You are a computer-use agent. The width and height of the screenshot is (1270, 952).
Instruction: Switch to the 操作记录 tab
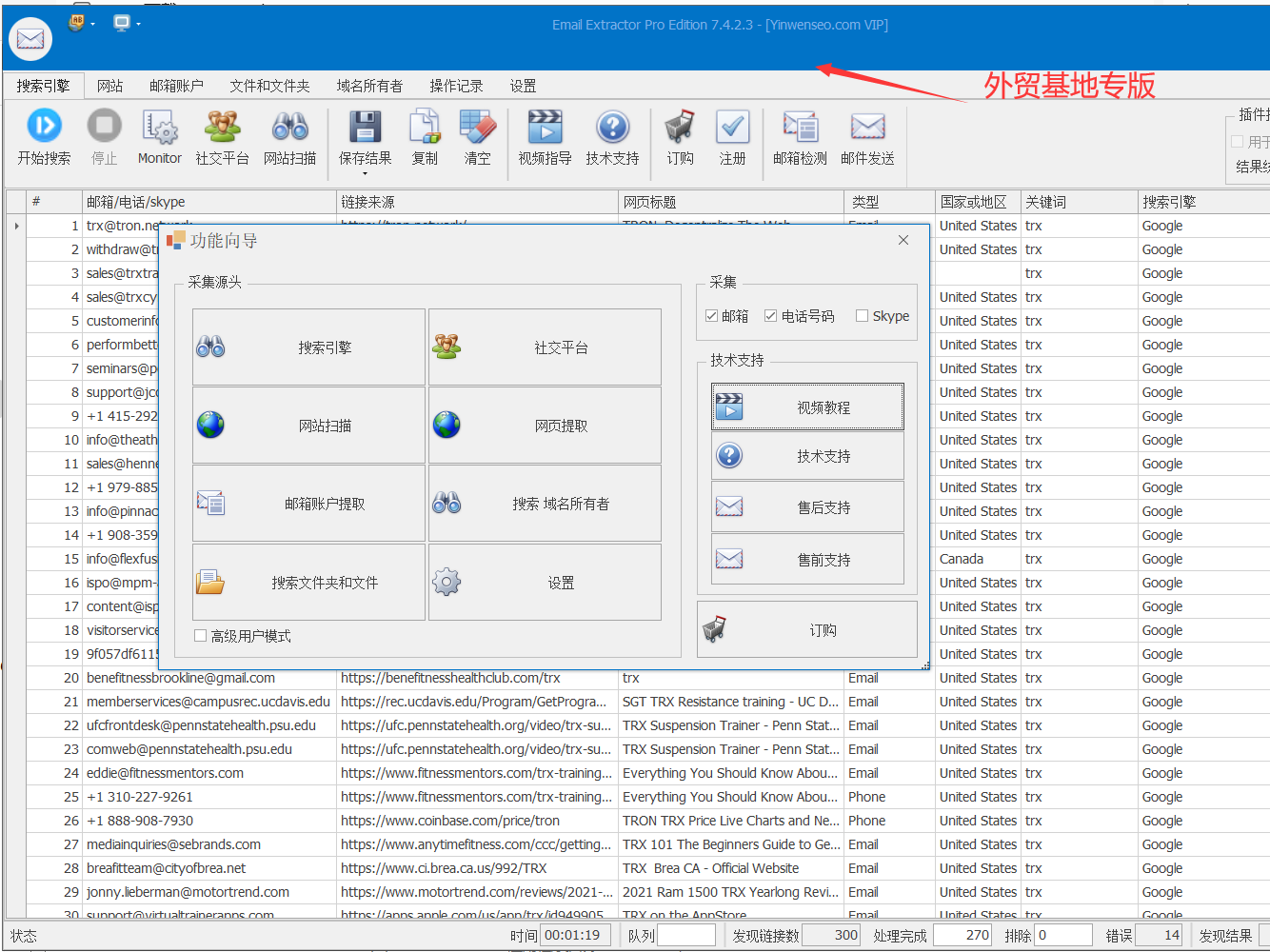pos(456,86)
